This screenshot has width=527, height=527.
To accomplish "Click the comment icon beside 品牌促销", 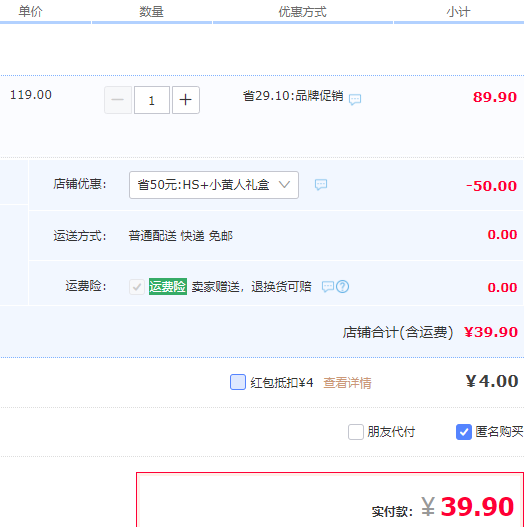I will [355, 99].
